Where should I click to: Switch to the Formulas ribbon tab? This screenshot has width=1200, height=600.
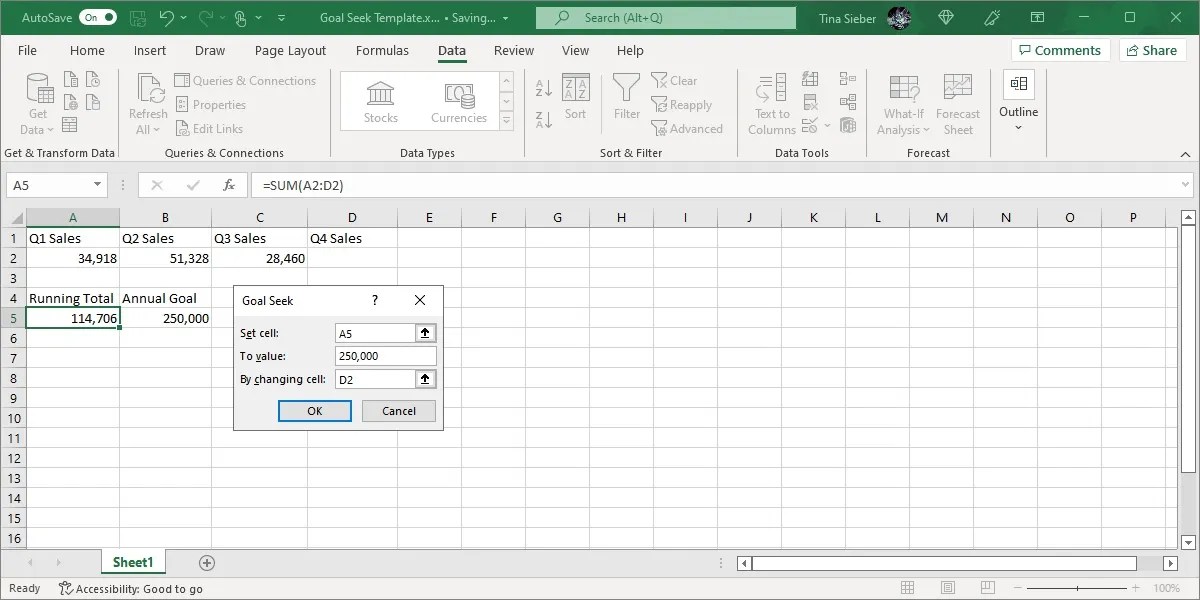click(382, 50)
